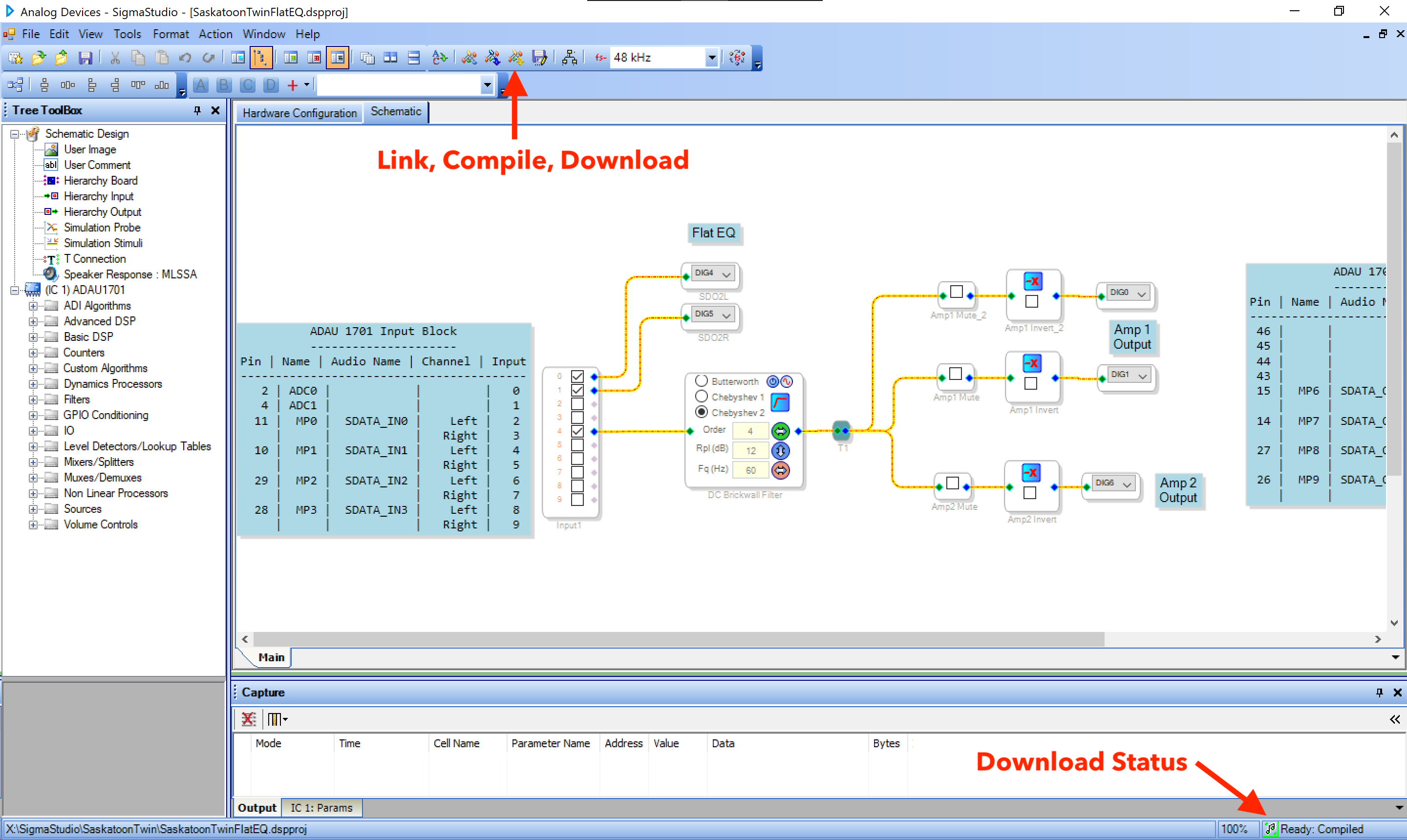The width and height of the screenshot is (1407, 840).
Task: Click the Auto-Rename ABC arrow icon
Action: [439, 58]
